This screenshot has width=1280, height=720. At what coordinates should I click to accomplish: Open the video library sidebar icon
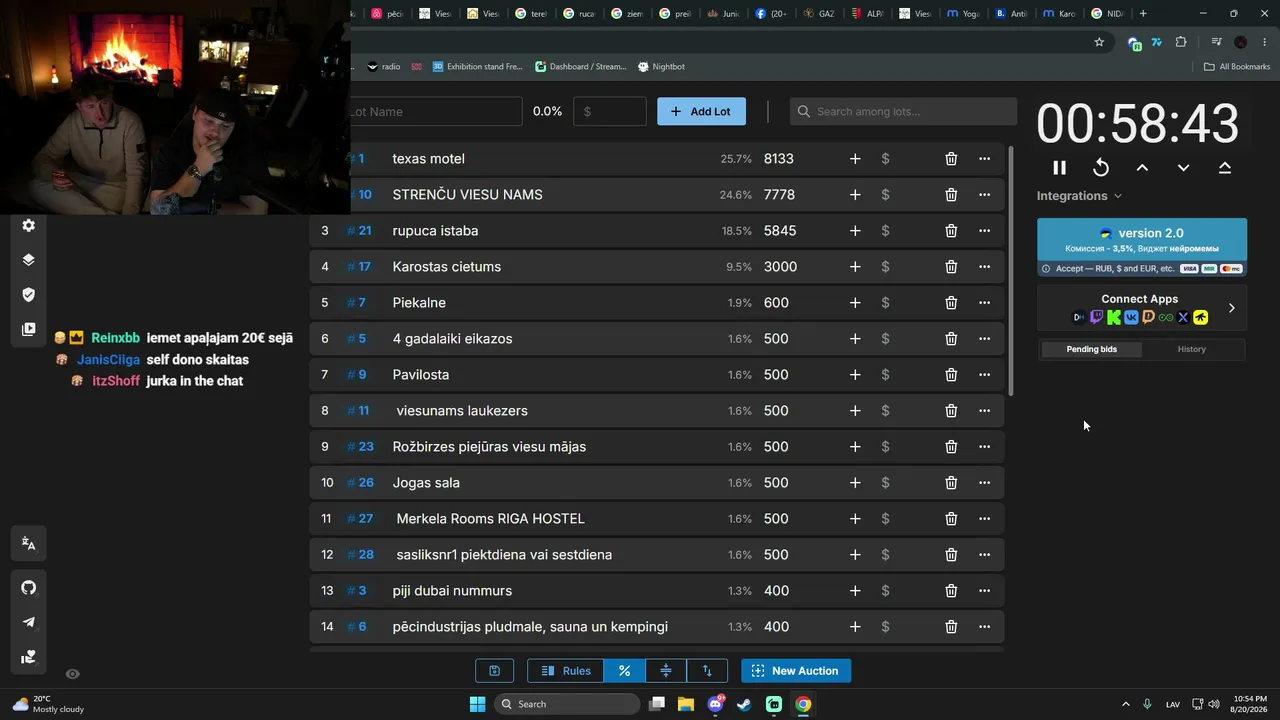click(x=29, y=329)
